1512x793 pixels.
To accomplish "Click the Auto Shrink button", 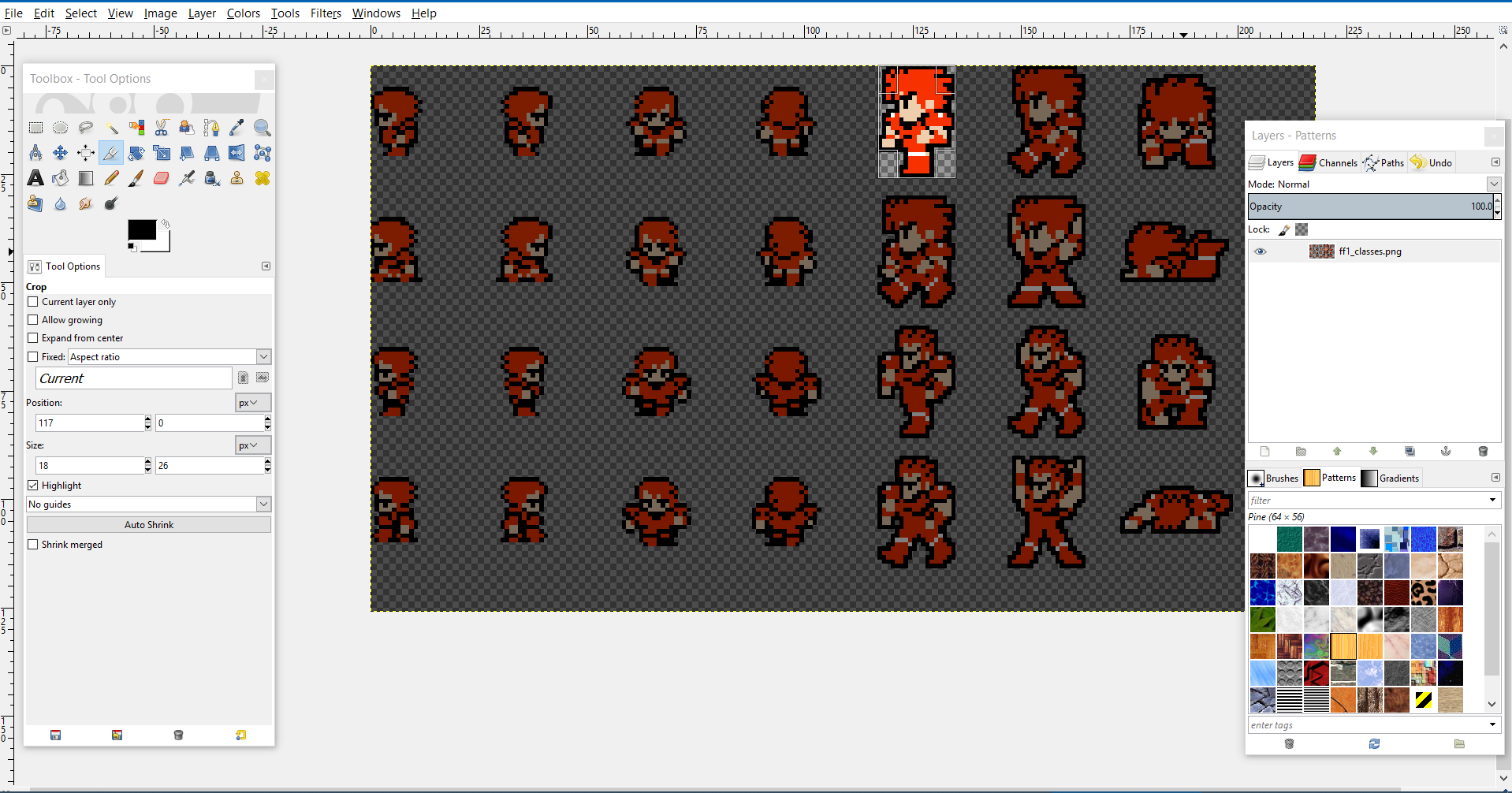I will pos(149,525).
